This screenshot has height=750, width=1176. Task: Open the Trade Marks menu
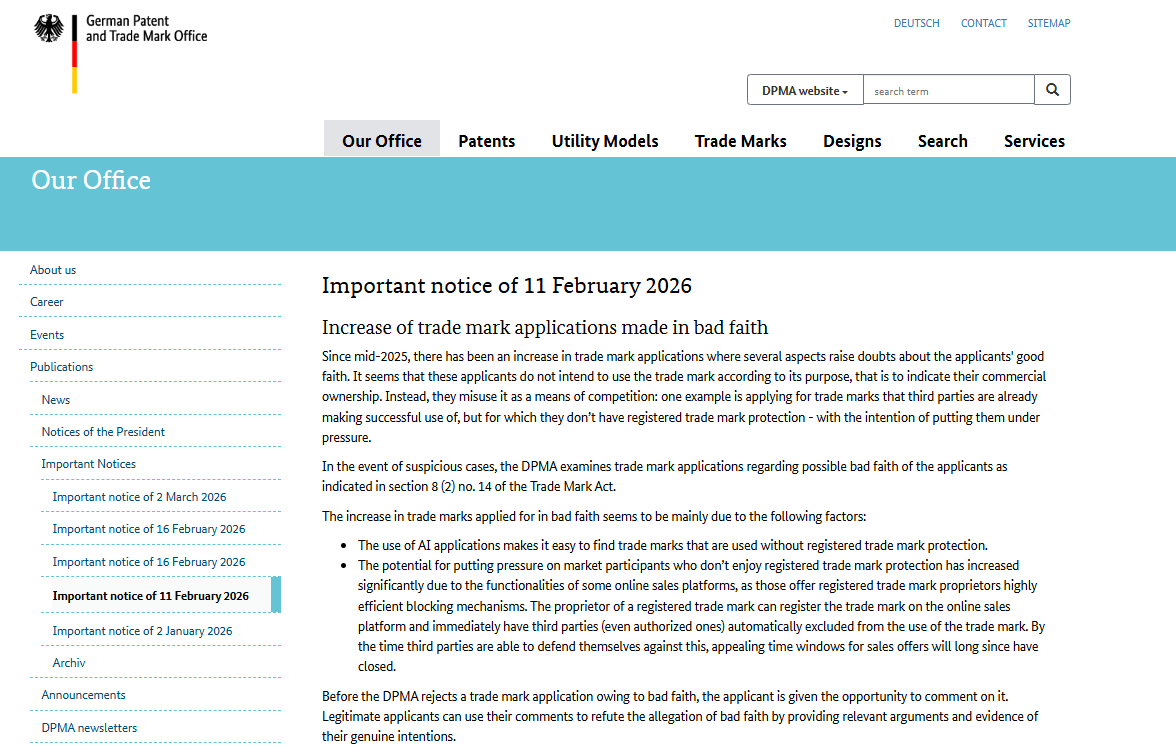tap(740, 140)
